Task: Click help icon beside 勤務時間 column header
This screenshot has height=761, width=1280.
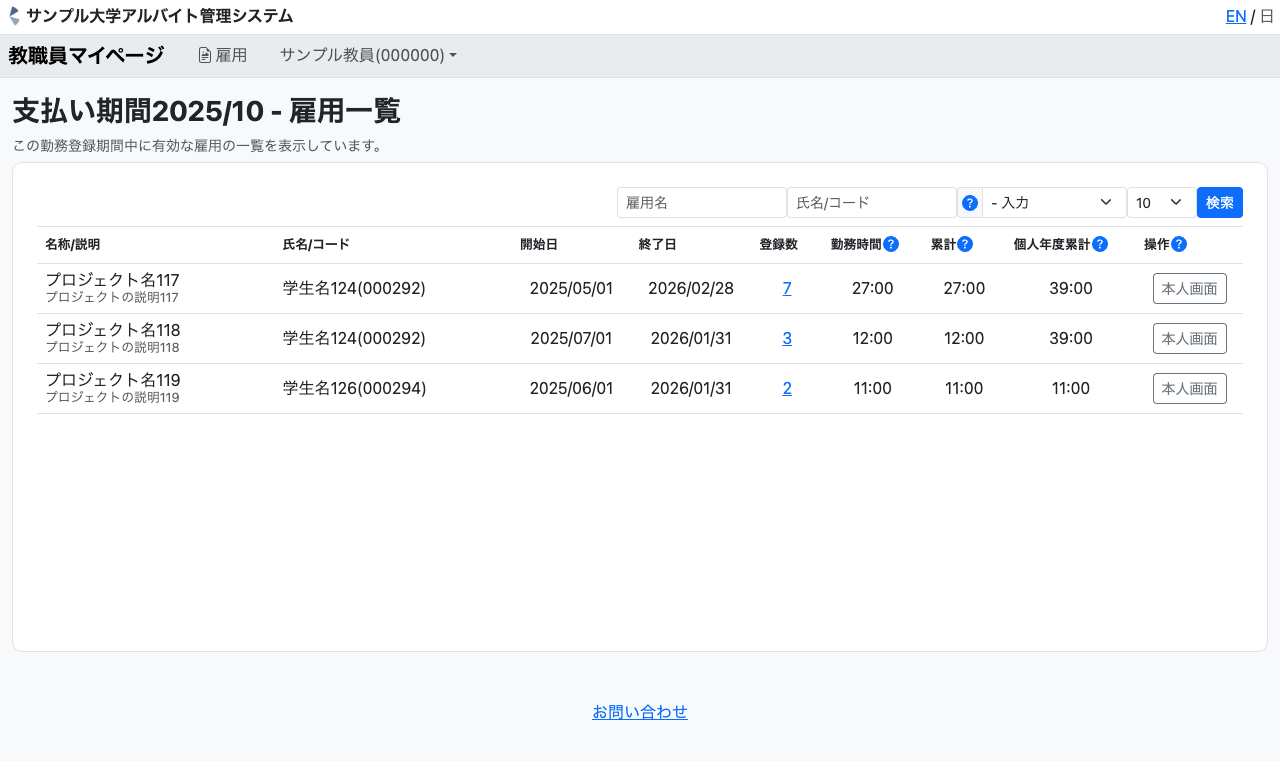Action: pos(891,244)
